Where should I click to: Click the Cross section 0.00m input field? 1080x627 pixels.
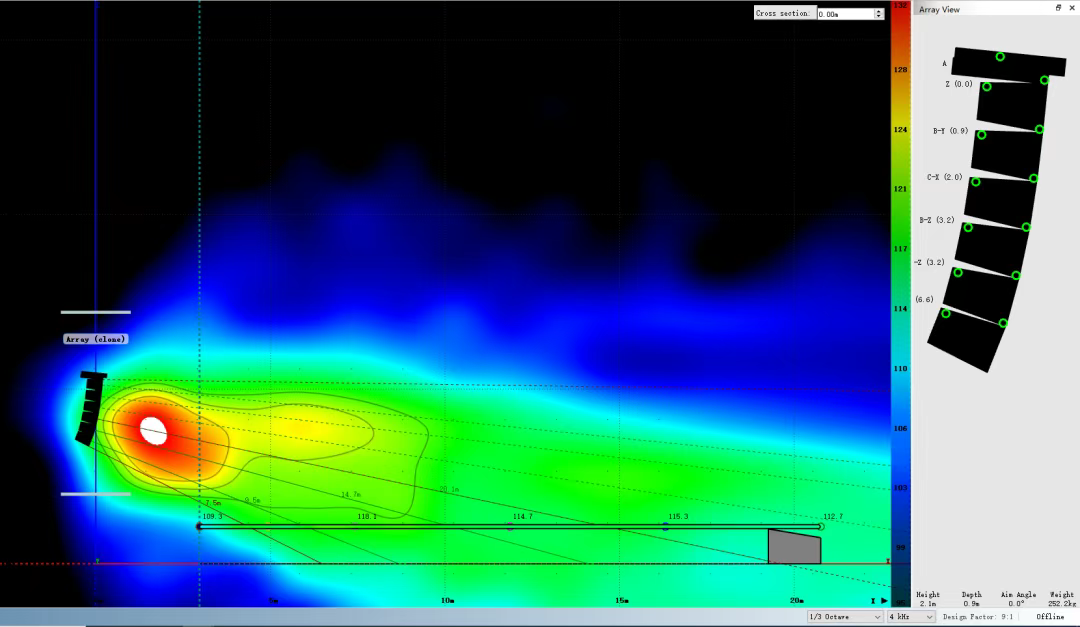pos(844,13)
